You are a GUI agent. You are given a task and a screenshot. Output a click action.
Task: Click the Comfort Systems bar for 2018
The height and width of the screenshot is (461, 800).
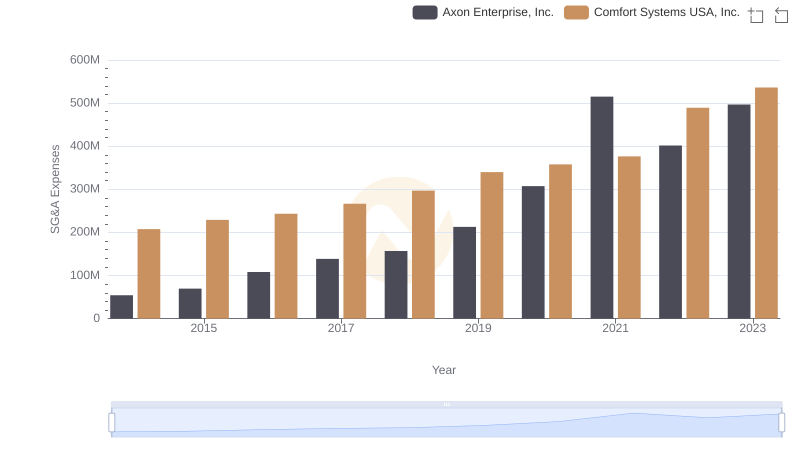423,254
